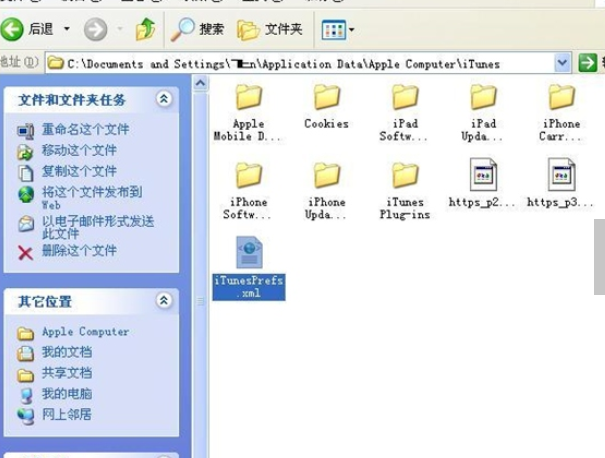
Task: Click the green Back arrow button
Action: [x=12, y=29]
